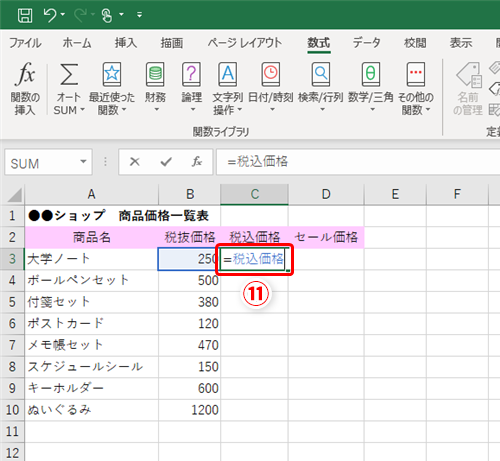Image resolution: width=500 pixels, height=461 pixels.
Task: Select row 10 header
Action: [12, 410]
